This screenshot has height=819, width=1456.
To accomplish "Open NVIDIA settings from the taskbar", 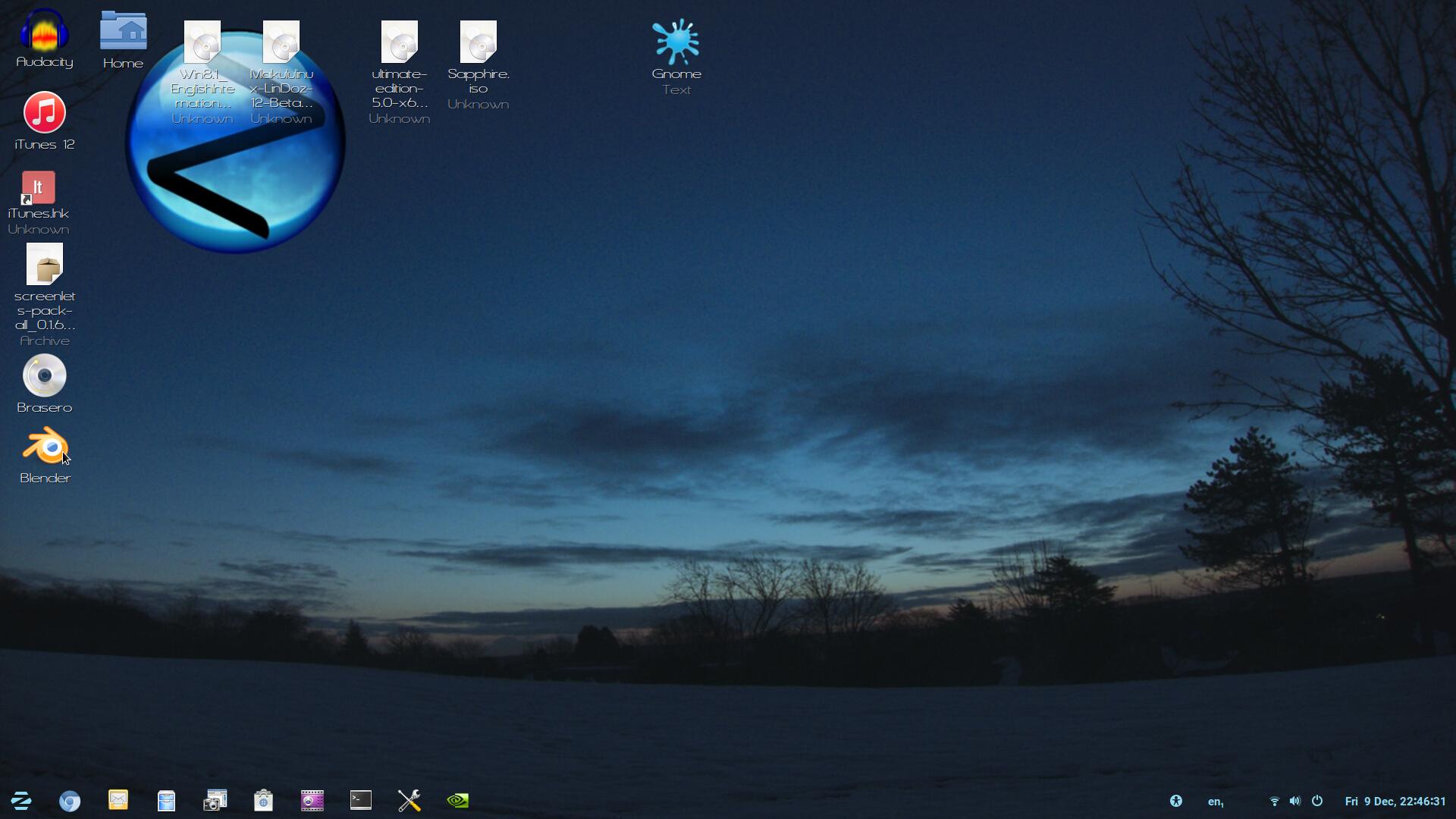I will pos(458,801).
